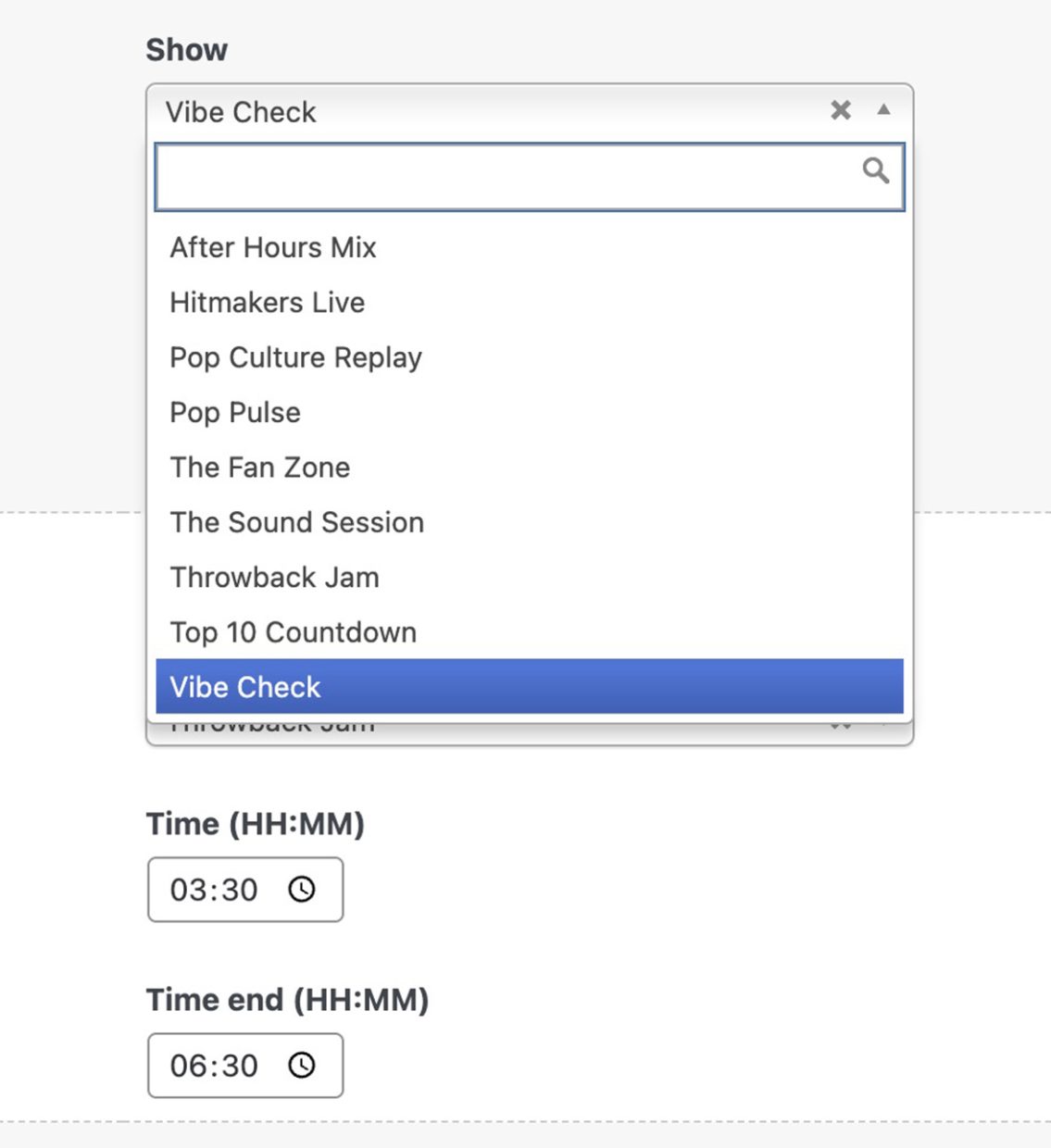Click the search icon inside the dropdown
Image resolution: width=1051 pixels, height=1148 pixels.
click(x=877, y=171)
